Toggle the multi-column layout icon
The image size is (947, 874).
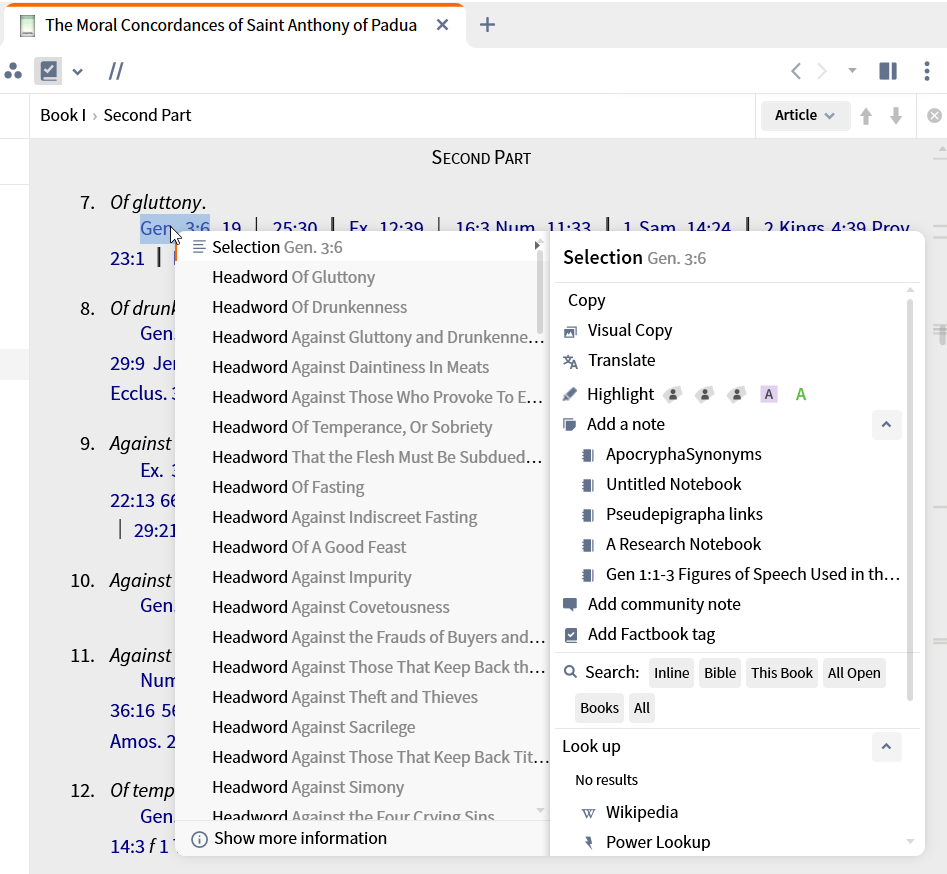[x=888, y=71]
